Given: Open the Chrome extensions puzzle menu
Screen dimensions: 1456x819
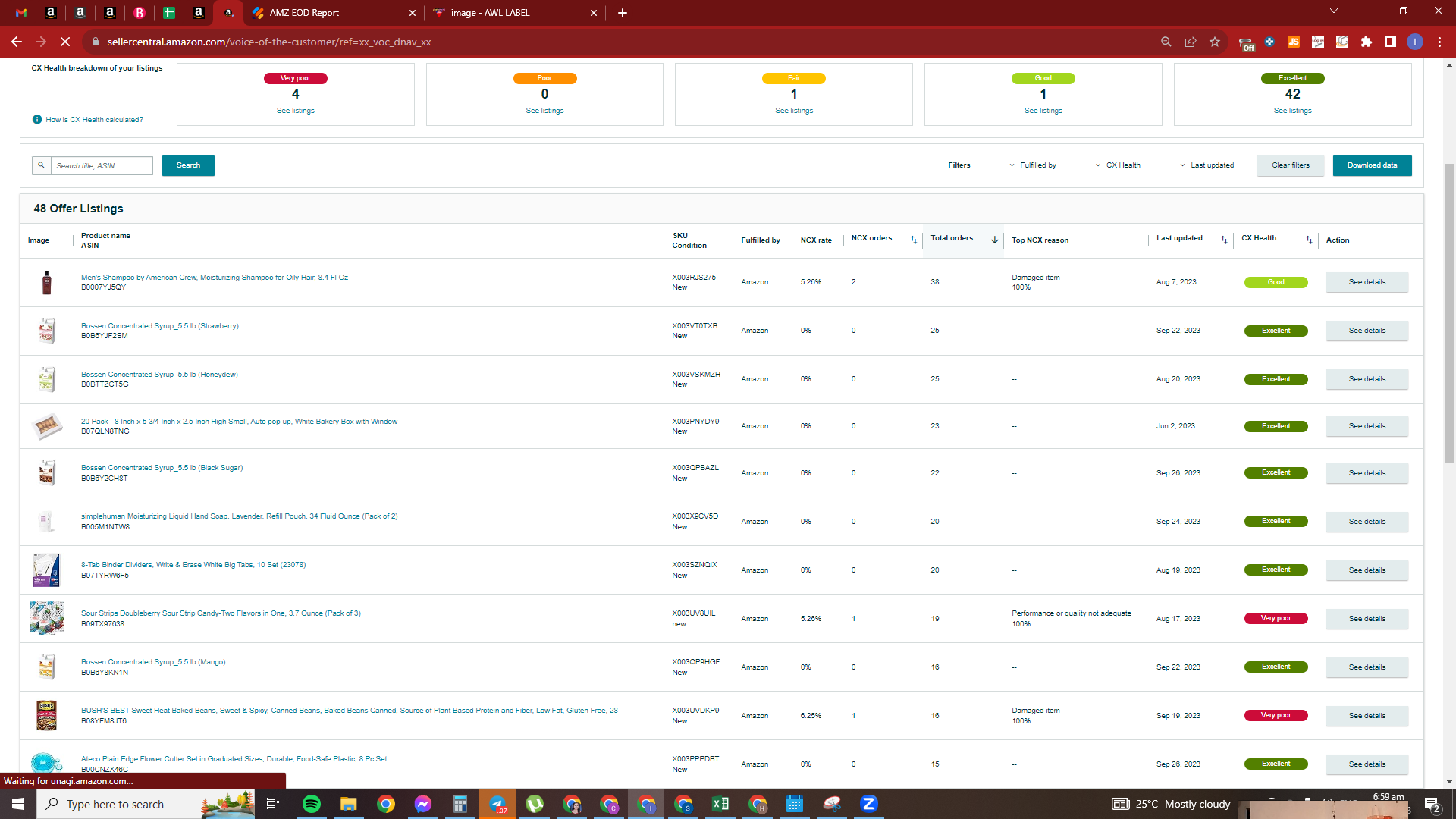Looking at the screenshot, I should (x=1367, y=42).
